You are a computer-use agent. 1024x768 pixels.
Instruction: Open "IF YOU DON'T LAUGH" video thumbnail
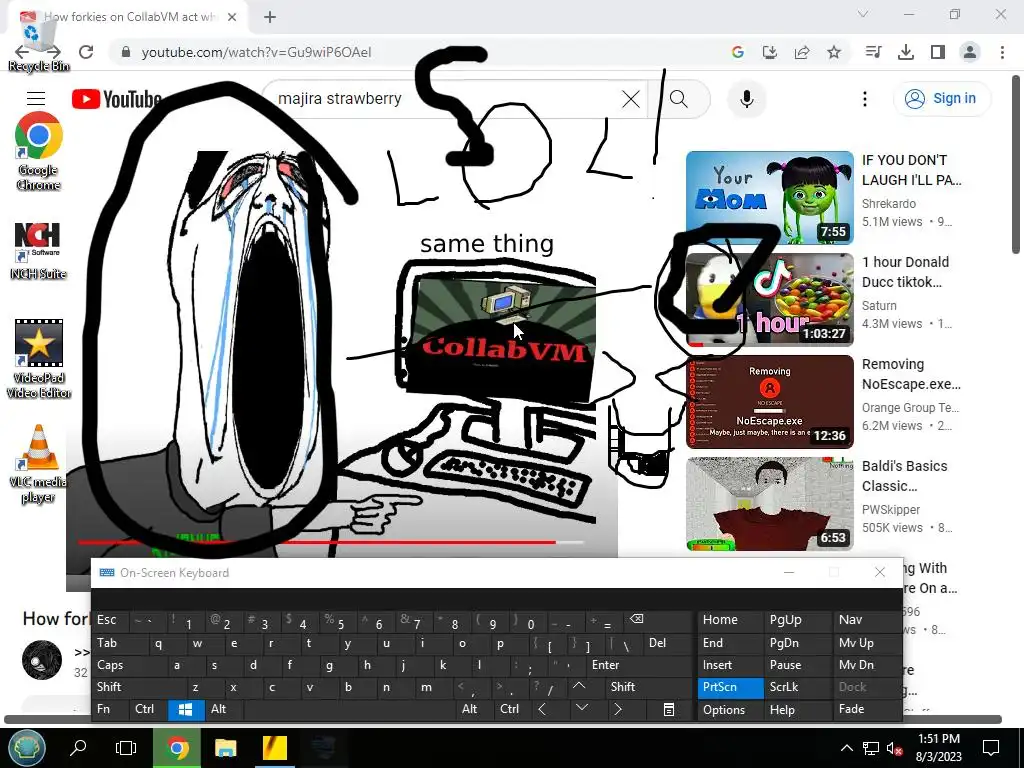coord(769,197)
